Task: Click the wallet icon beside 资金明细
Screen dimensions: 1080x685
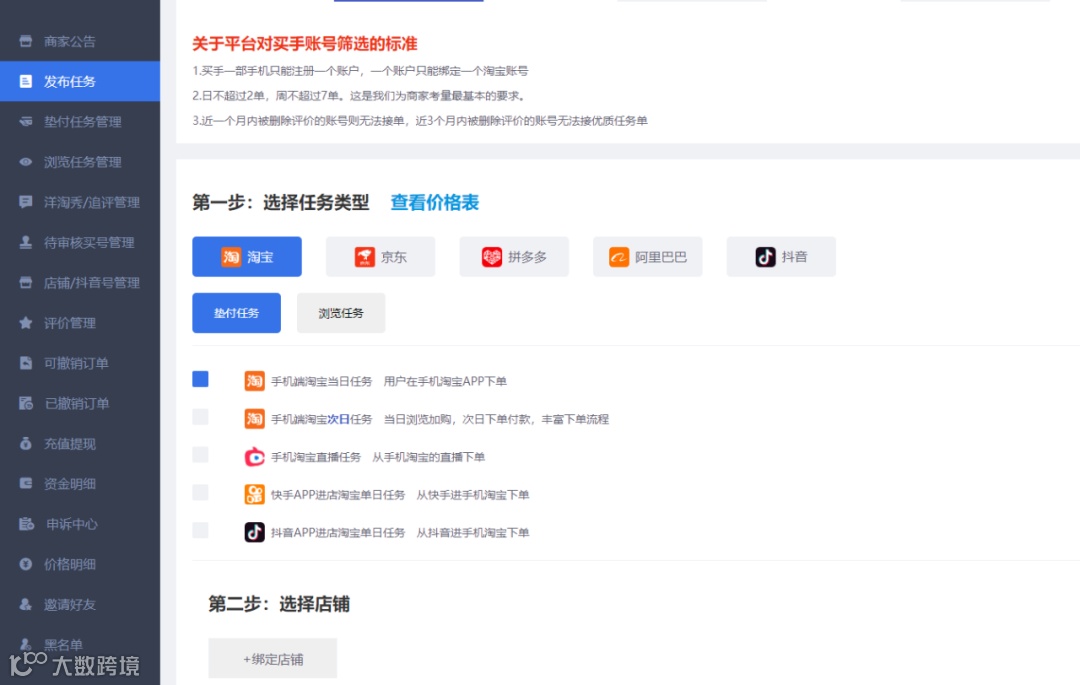Action: [x=25, y=484]
